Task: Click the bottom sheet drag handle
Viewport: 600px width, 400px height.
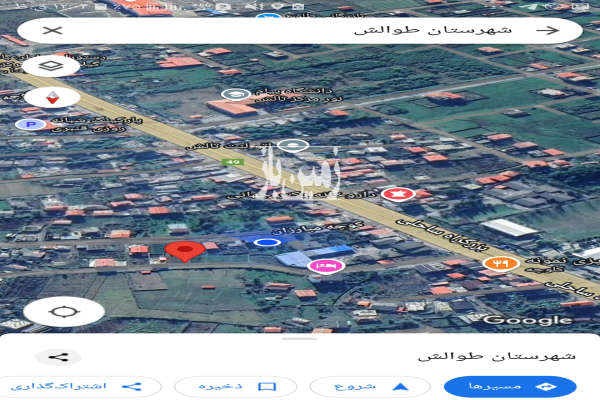Action: click(x=300, y=338)
